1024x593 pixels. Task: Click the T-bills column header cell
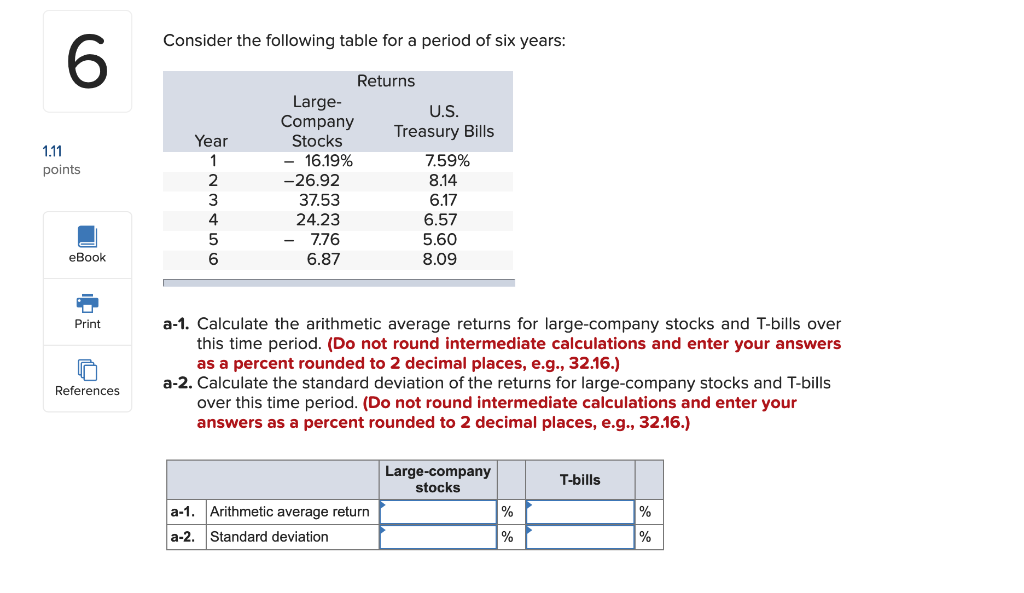click(580, 479)
